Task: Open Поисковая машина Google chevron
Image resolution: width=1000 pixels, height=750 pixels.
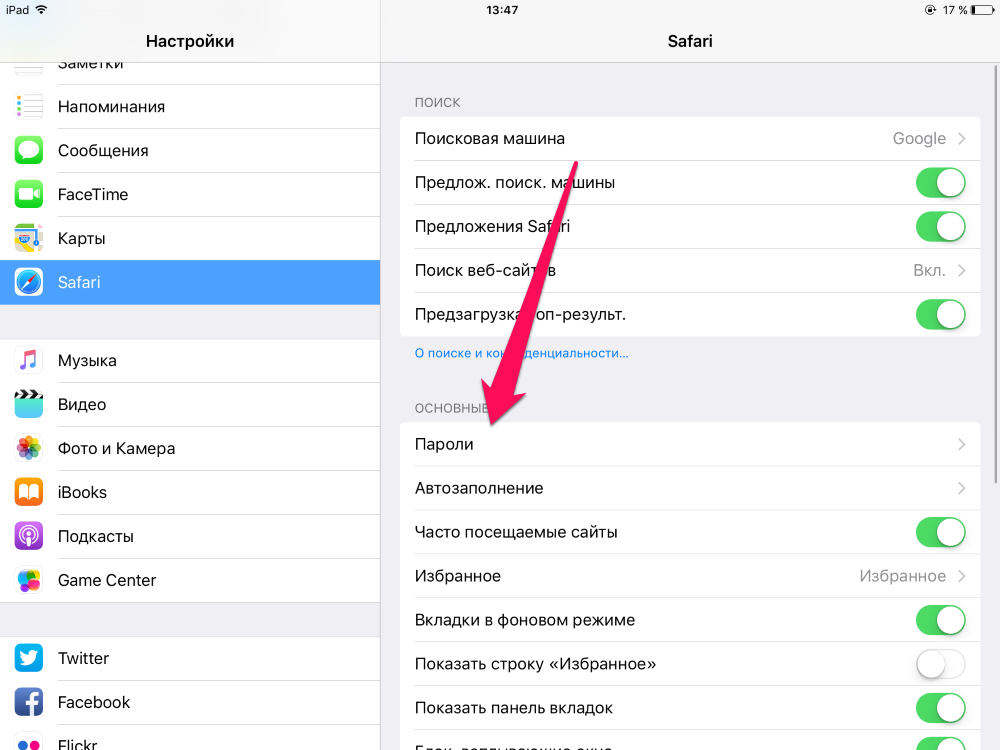Action: pos(962,138)
